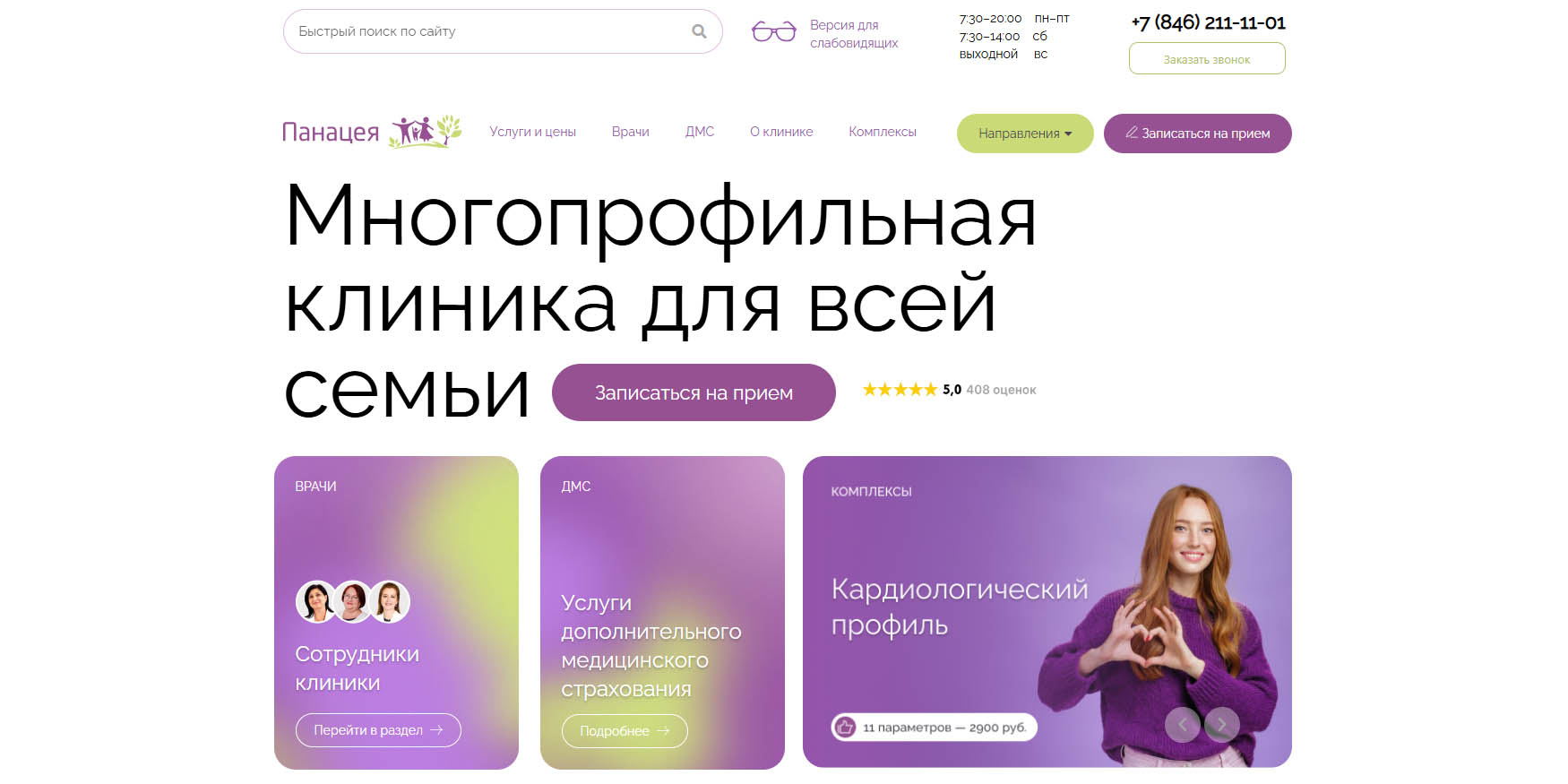Click the thumbs-up icon on price badge
Image resolution: width=1568 pixels, height=784 pixels.
(x=845, y=727)
